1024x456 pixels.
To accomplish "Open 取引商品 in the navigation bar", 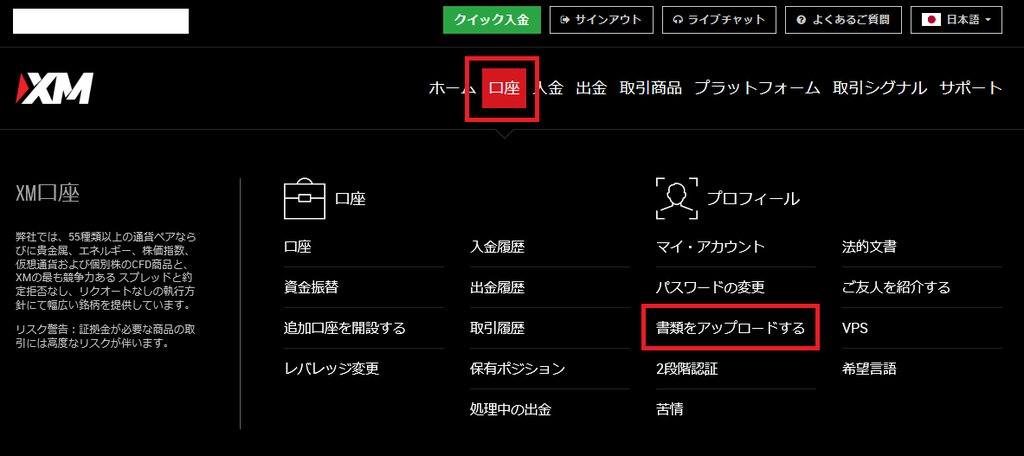I will click(650, 88).
